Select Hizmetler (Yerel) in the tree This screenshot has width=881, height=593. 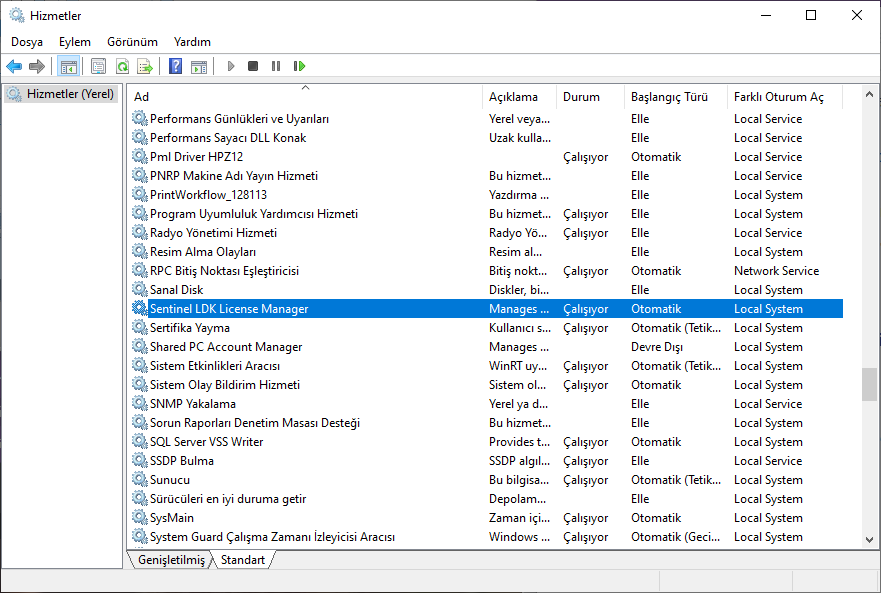69,94
